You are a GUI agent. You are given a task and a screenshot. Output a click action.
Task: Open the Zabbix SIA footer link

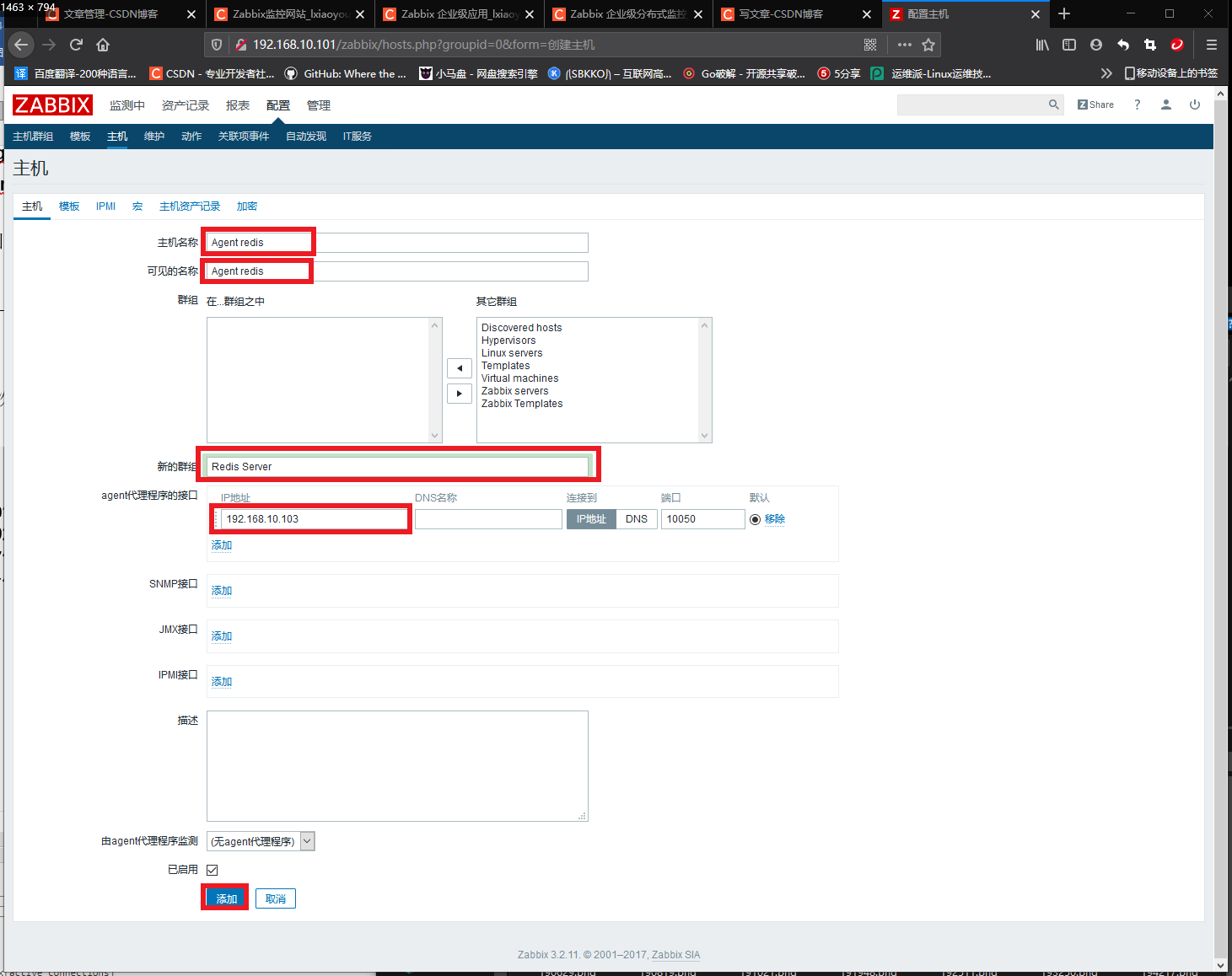point(675,955)
